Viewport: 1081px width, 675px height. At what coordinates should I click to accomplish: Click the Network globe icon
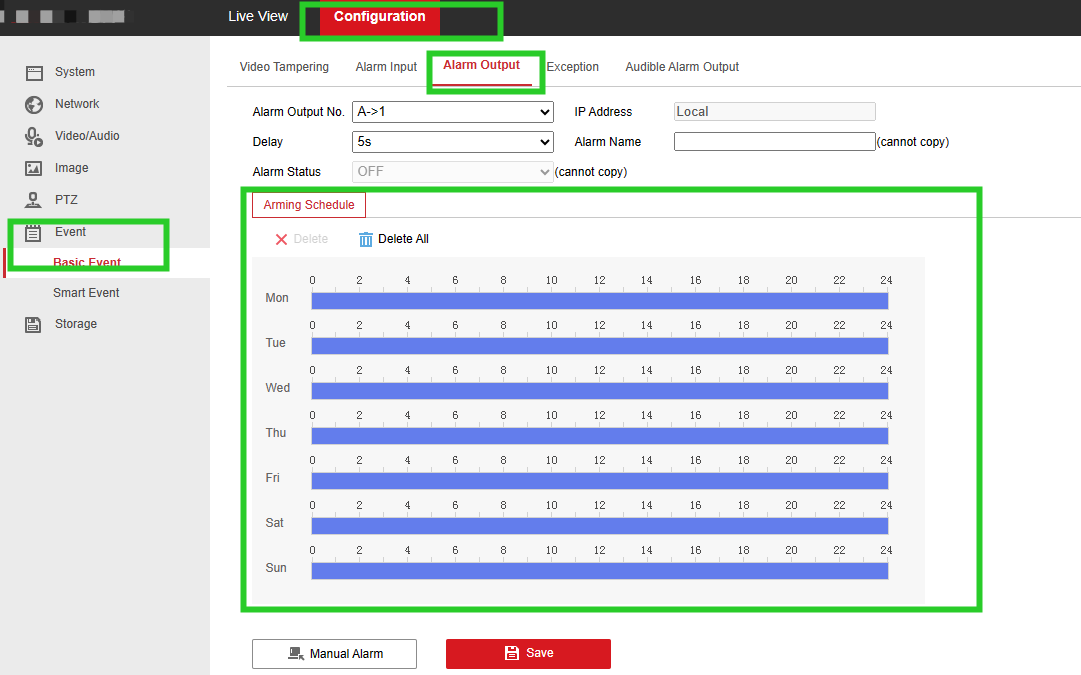(34, 105)
